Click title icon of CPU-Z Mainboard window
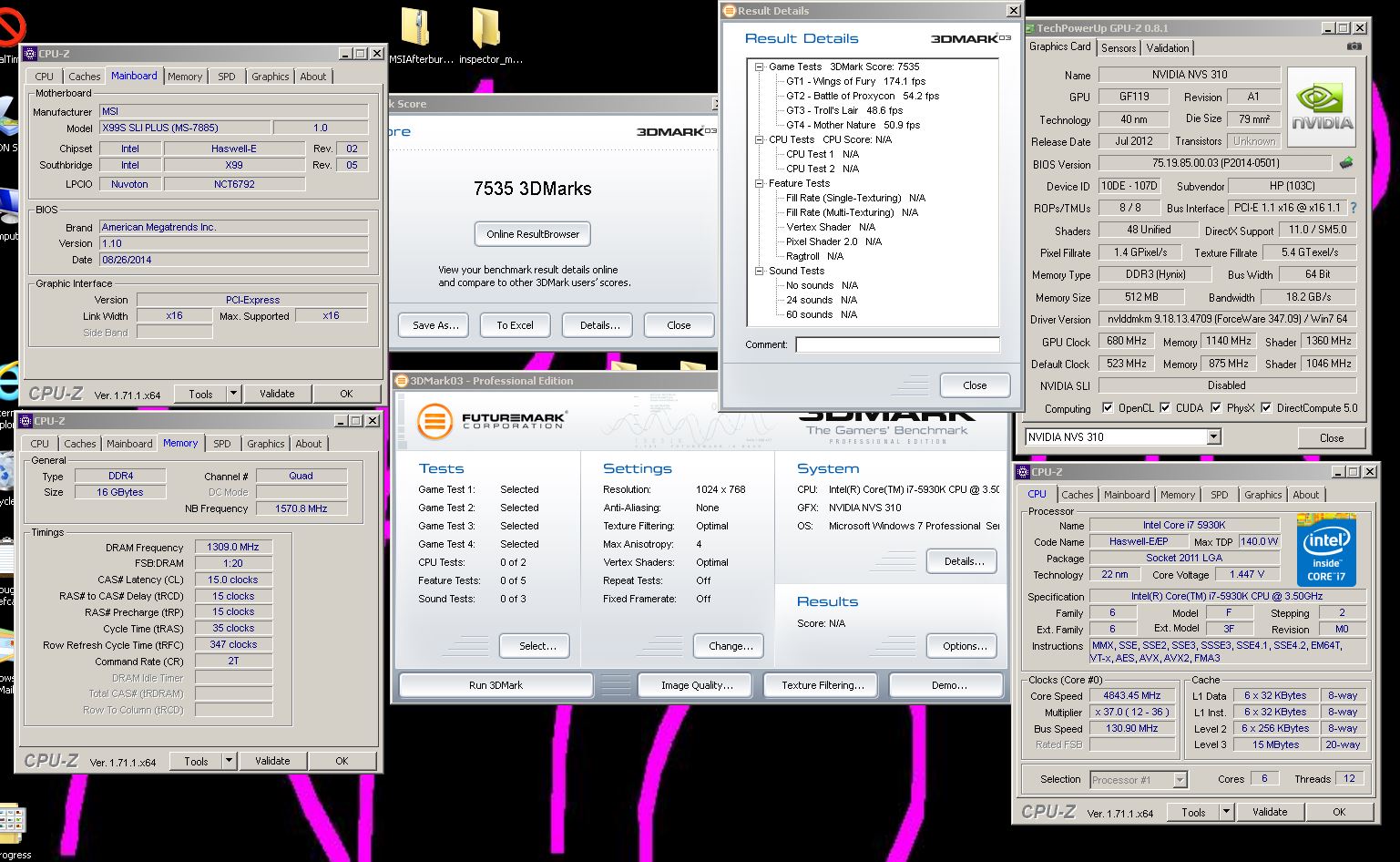The image size is (1400, 862). tap(30, 54)
